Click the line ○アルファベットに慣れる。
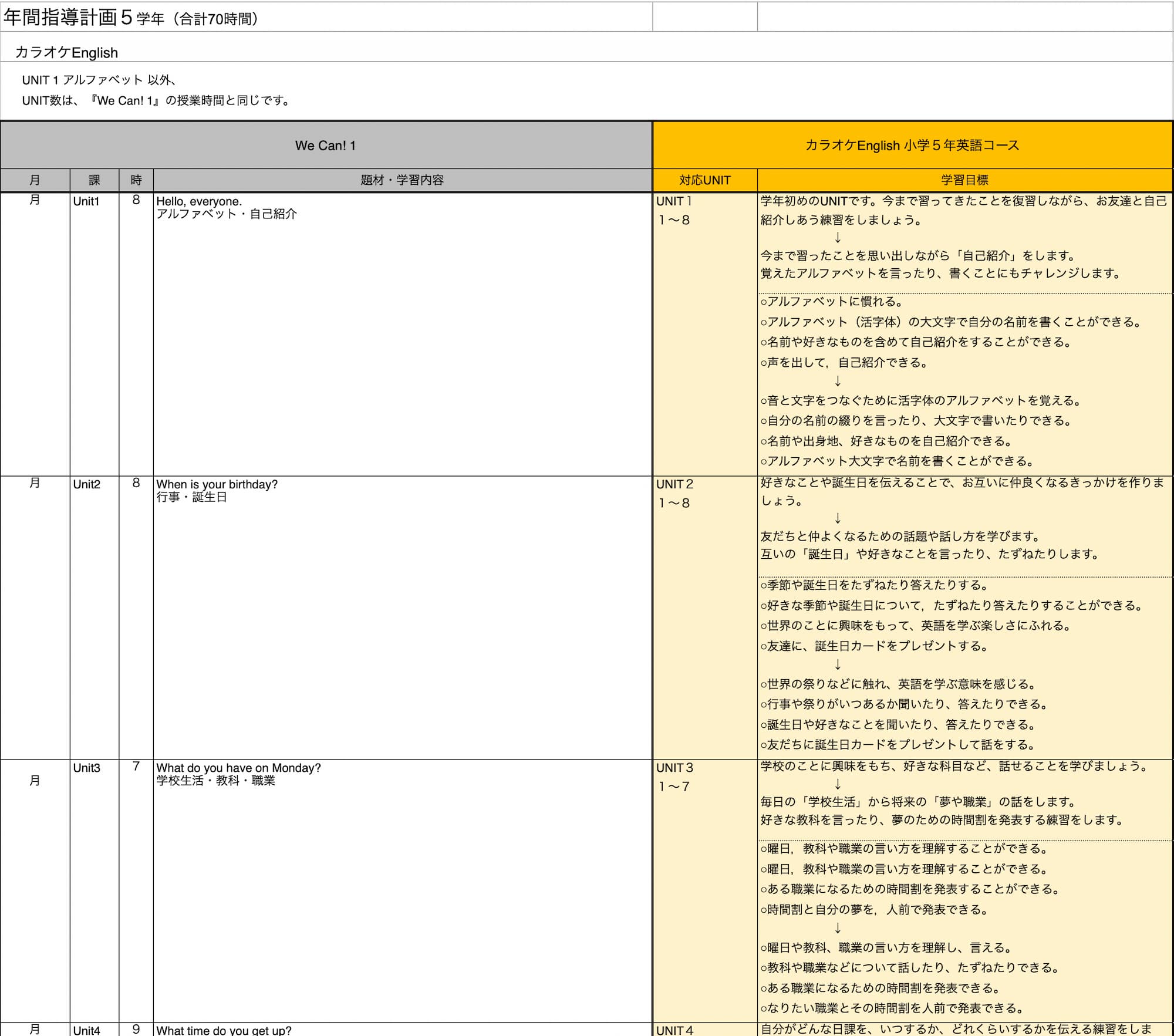This screenshot has height=1036, width=1174. pyautogui.click(x=832, y=302)
